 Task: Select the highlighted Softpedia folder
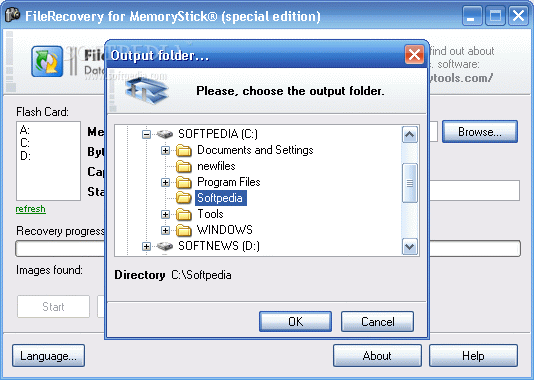pyautogui.click(x=220, y=198)
